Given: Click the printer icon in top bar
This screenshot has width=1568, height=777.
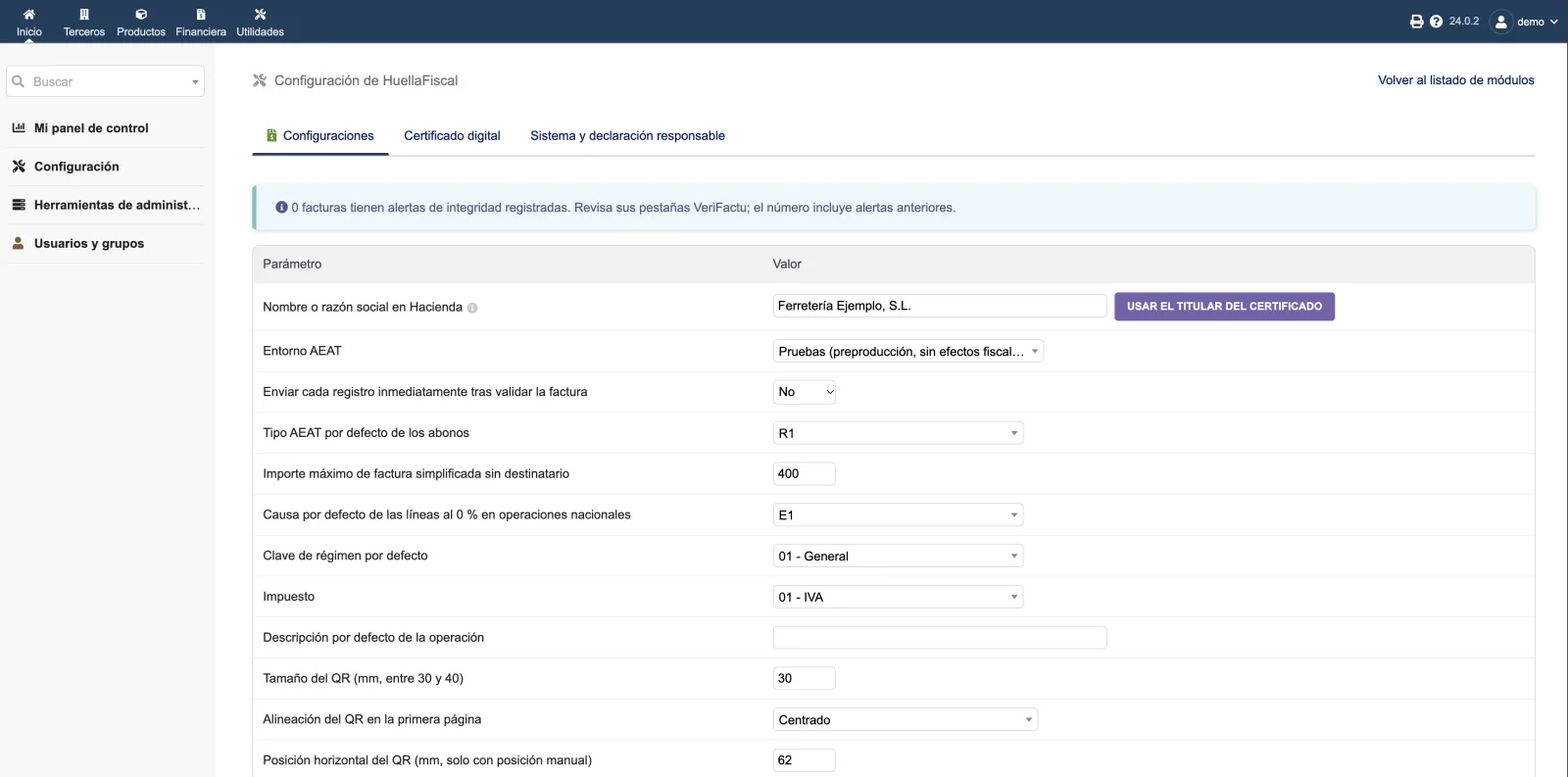Looking at the screenshot, I should pos(1417,22).
